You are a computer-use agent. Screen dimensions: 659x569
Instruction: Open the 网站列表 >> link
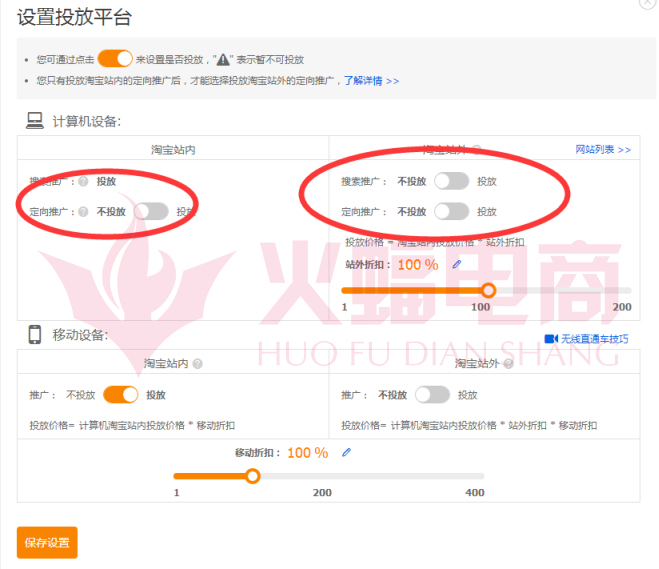point(603,150)
